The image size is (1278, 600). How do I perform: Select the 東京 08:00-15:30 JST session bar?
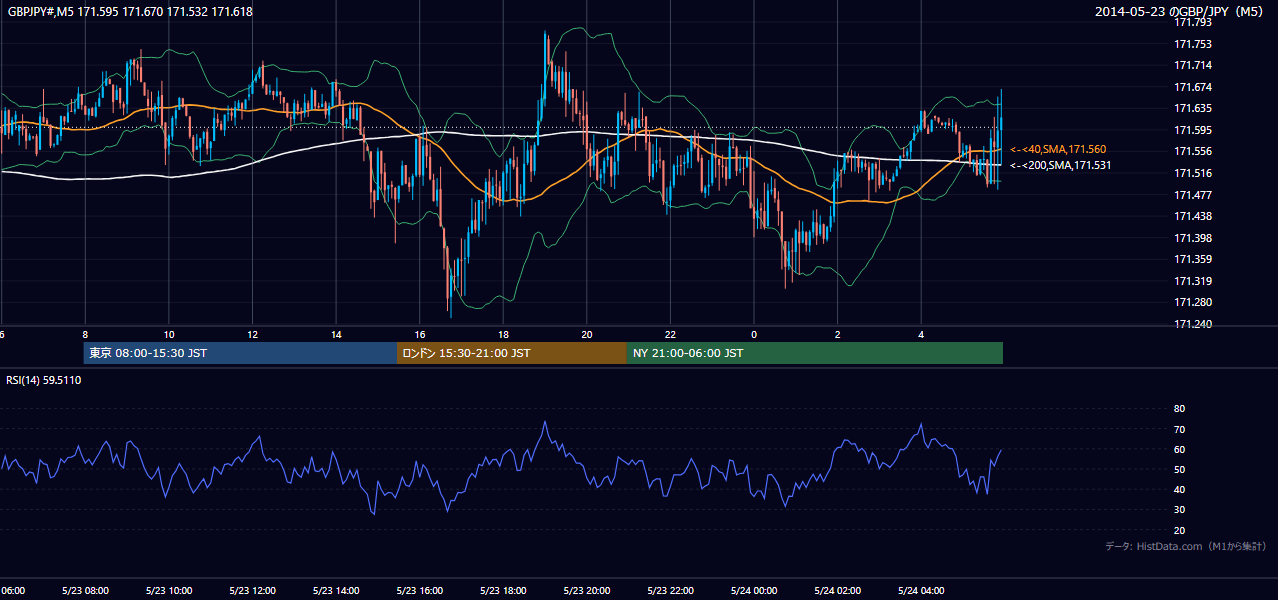pyautogui.click(x=240, y=353)
